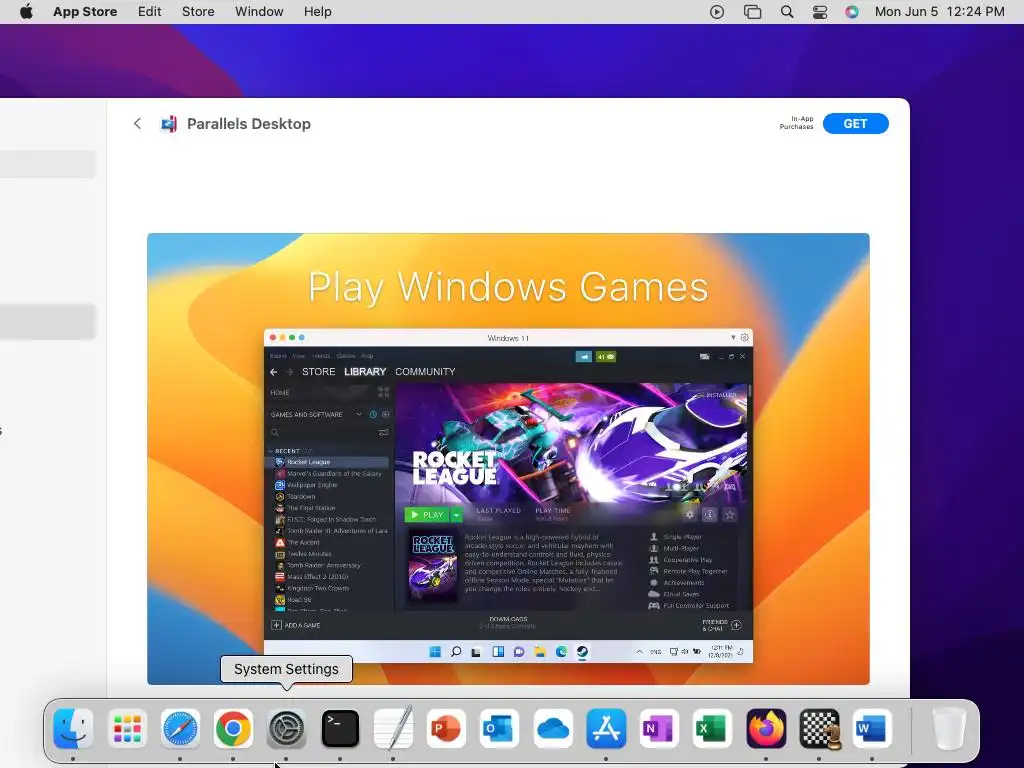This screenshot has height=768, width=1024.
Task: Open the Chess app from the dock
Action: pos(820,728)
